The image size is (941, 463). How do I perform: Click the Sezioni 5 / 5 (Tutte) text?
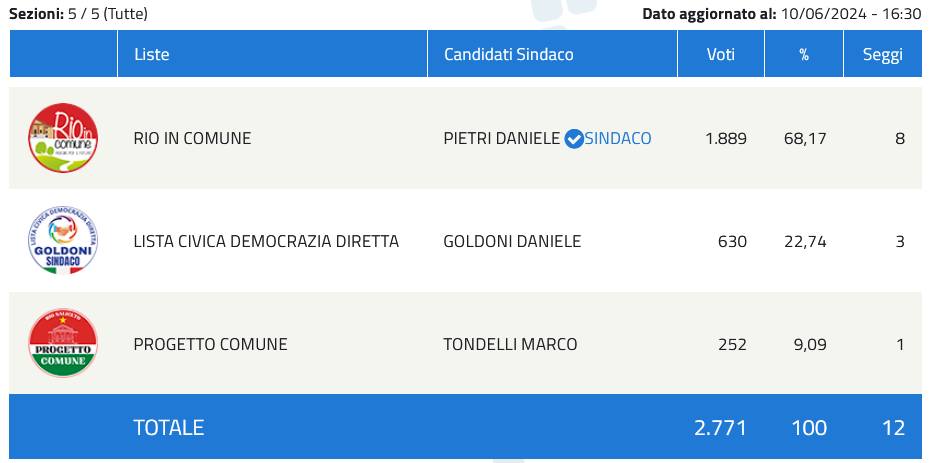pos(78,14)
